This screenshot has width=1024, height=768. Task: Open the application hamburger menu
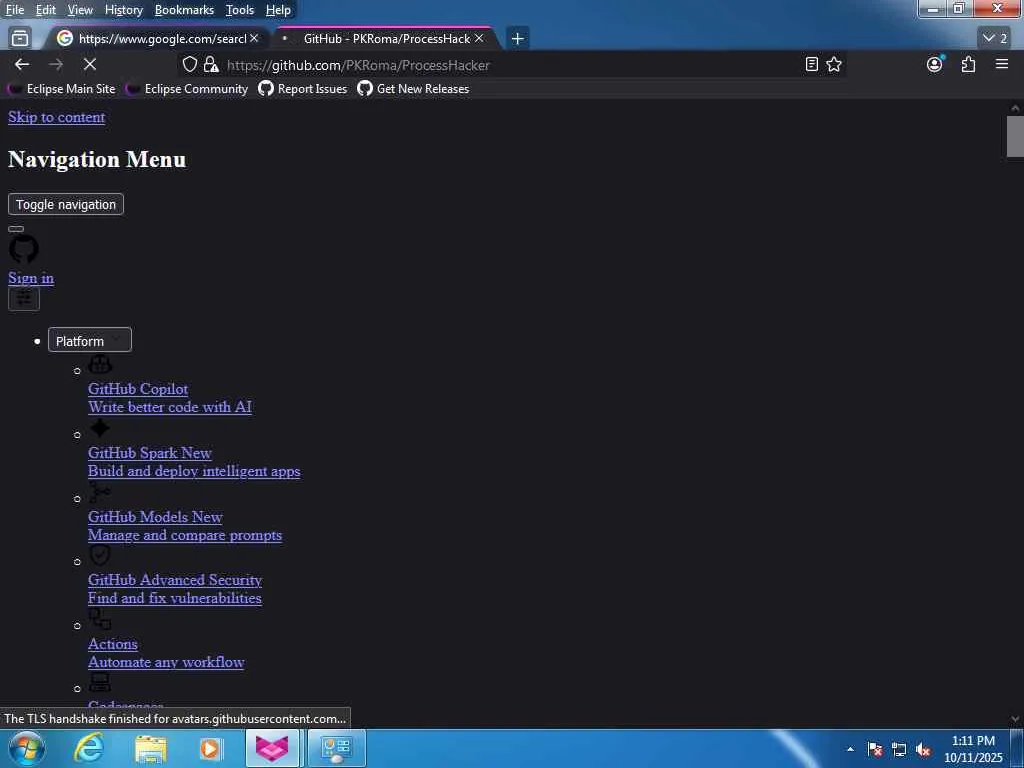click(1001, 64)
